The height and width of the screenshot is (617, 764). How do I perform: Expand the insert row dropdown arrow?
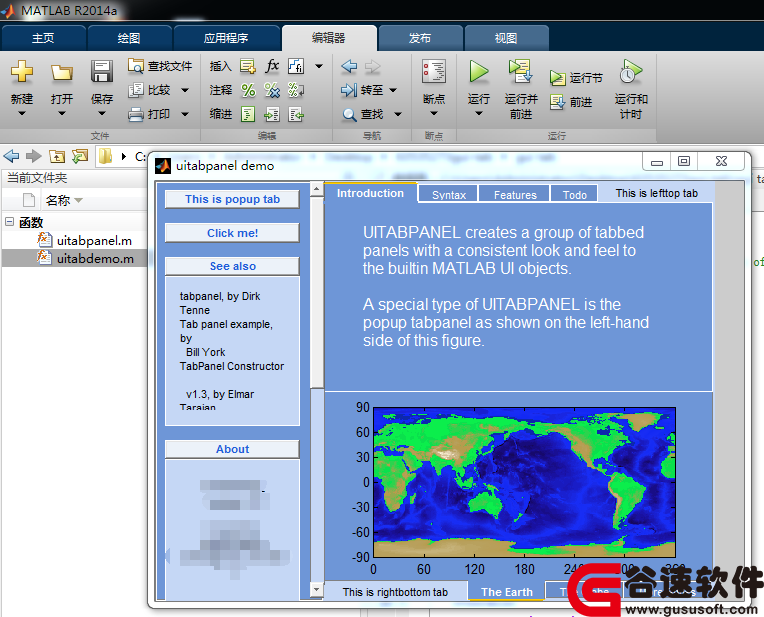(319, 66)
